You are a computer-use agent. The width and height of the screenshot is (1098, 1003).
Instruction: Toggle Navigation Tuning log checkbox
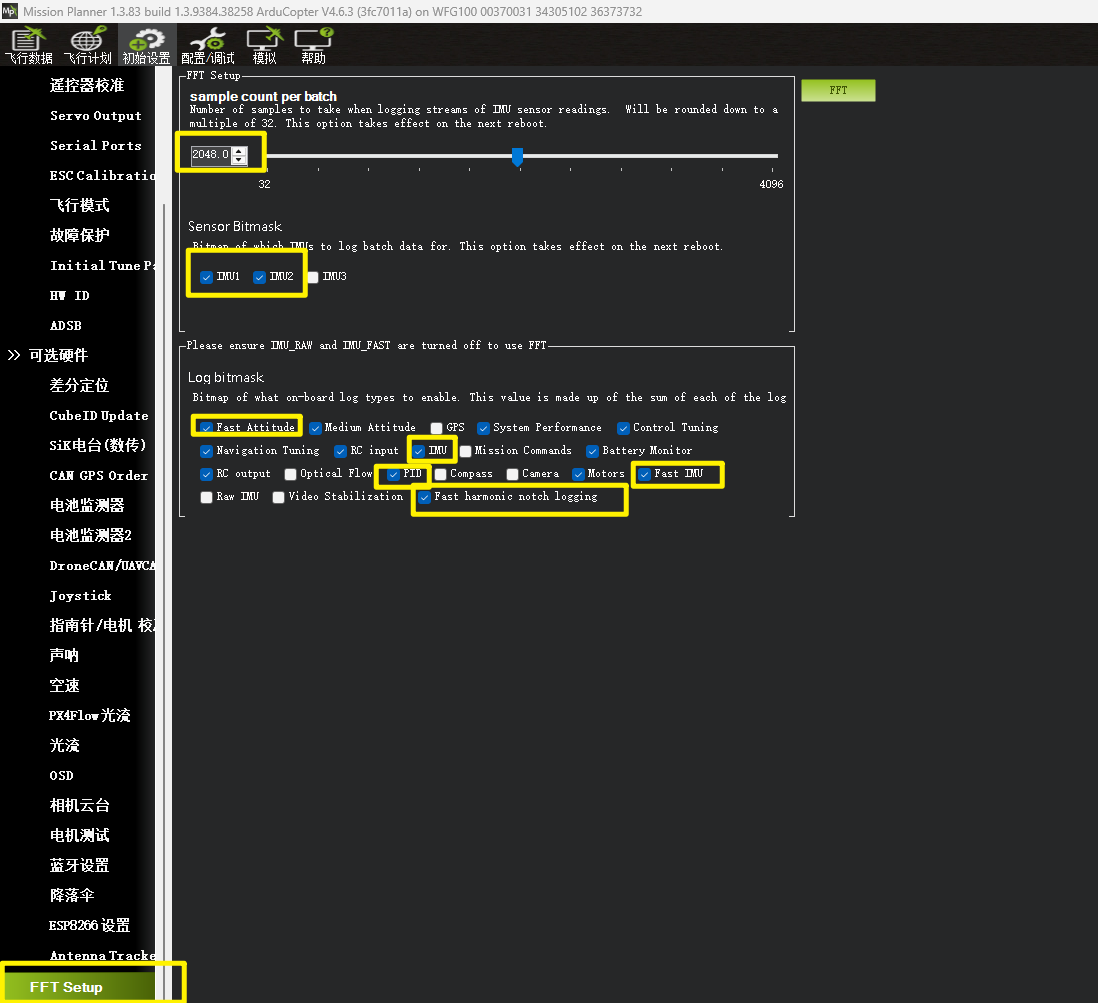(207, 451)
